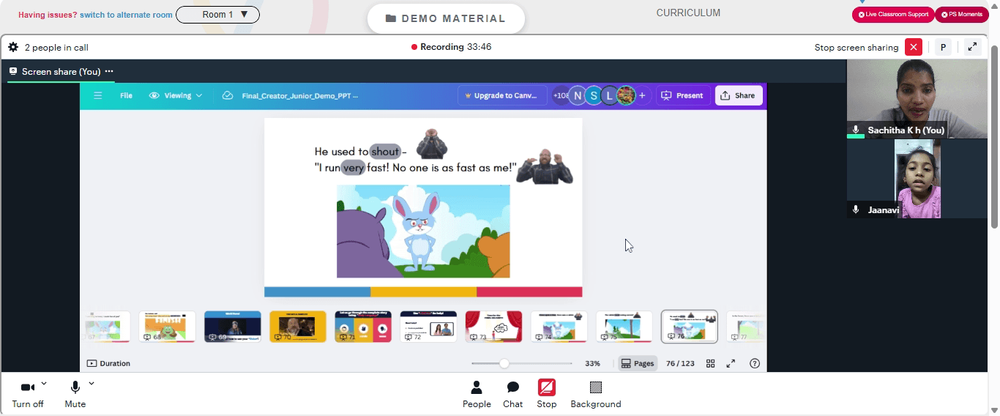Toggle the Duration panel

(108, 364)
